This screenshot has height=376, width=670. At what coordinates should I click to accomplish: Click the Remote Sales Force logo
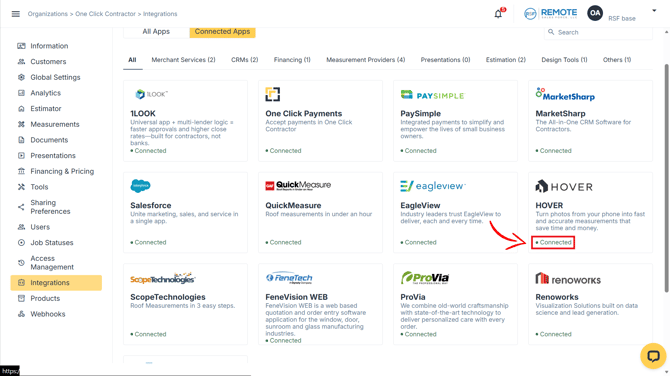point(551,13)
